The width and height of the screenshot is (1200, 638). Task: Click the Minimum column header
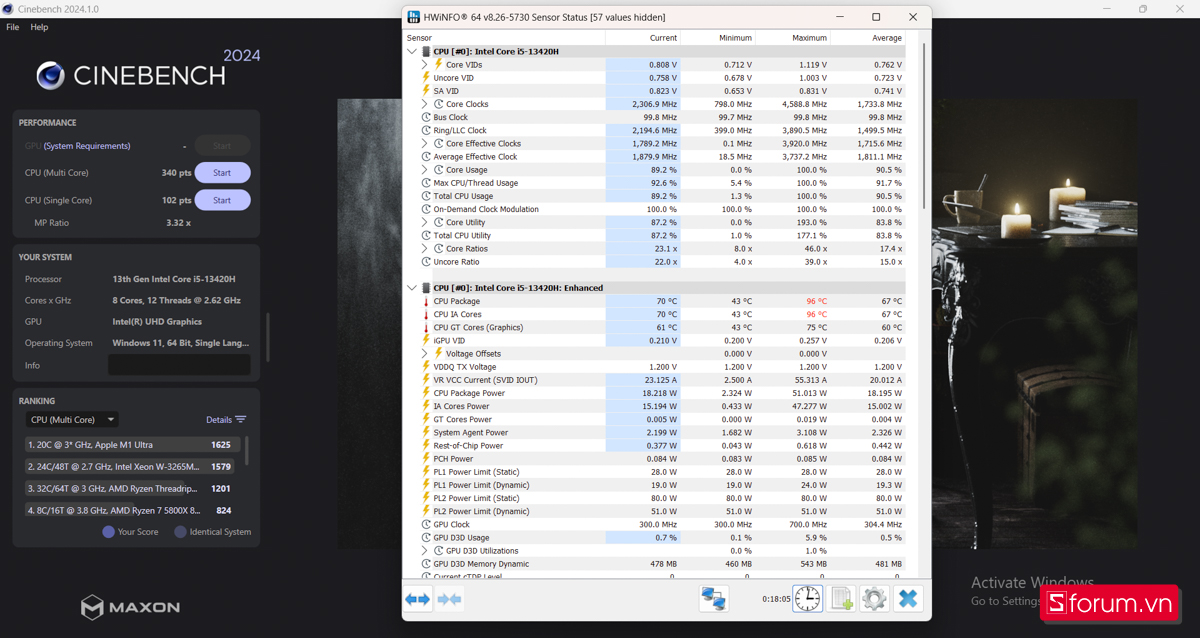pyautogui.click(x=718, y=38)
